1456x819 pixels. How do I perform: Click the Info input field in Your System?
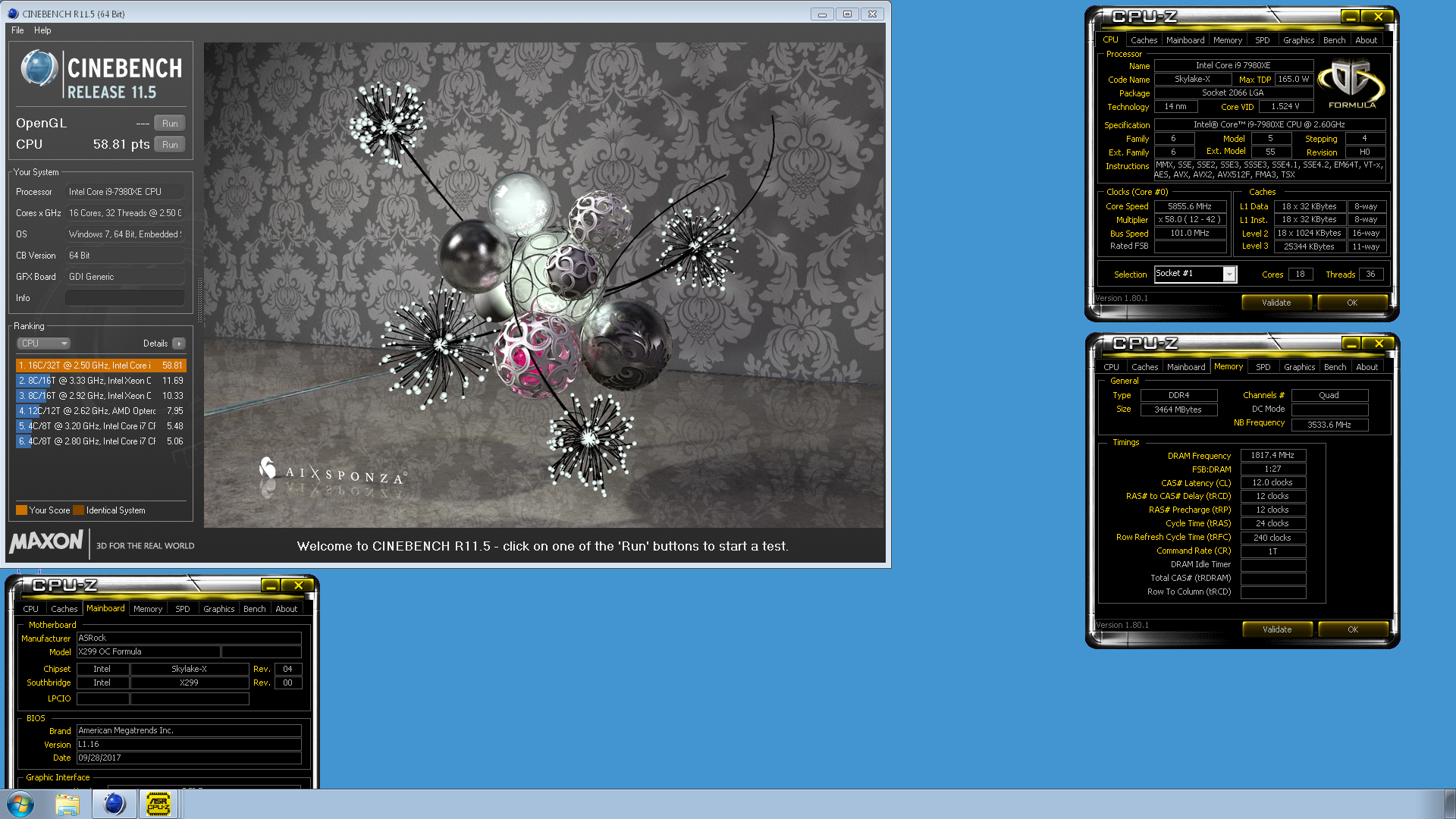point(125,298)
